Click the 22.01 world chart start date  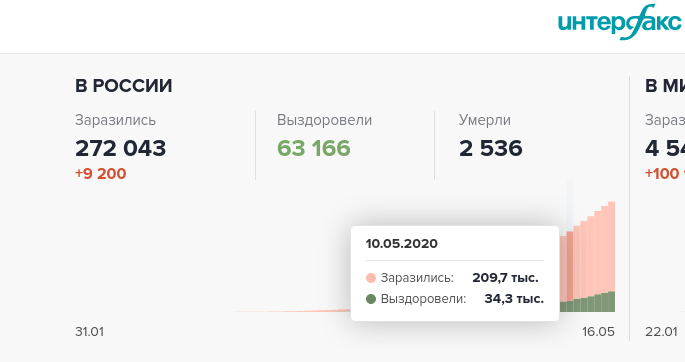[661, 332]
